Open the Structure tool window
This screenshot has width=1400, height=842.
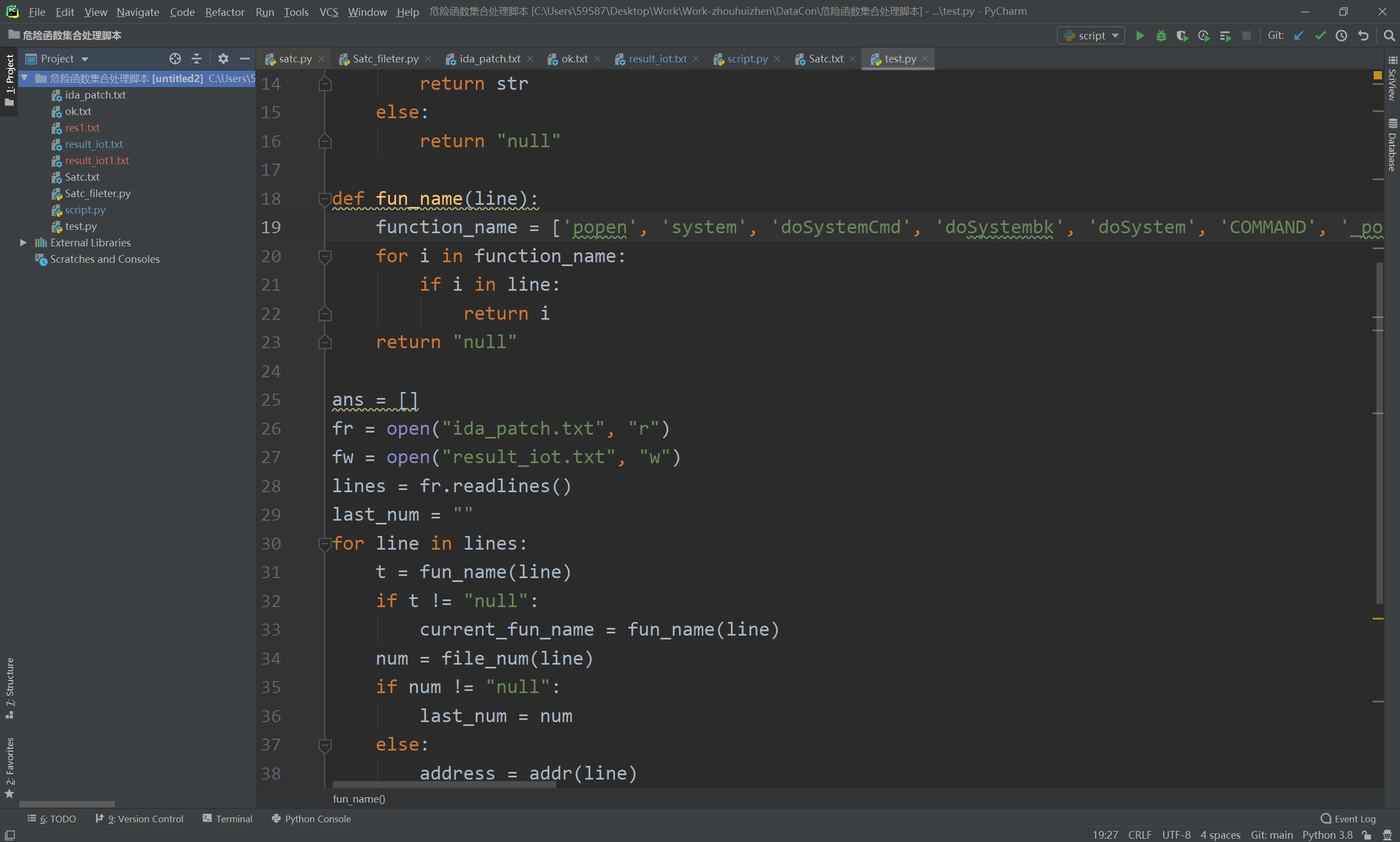(9, 688)
